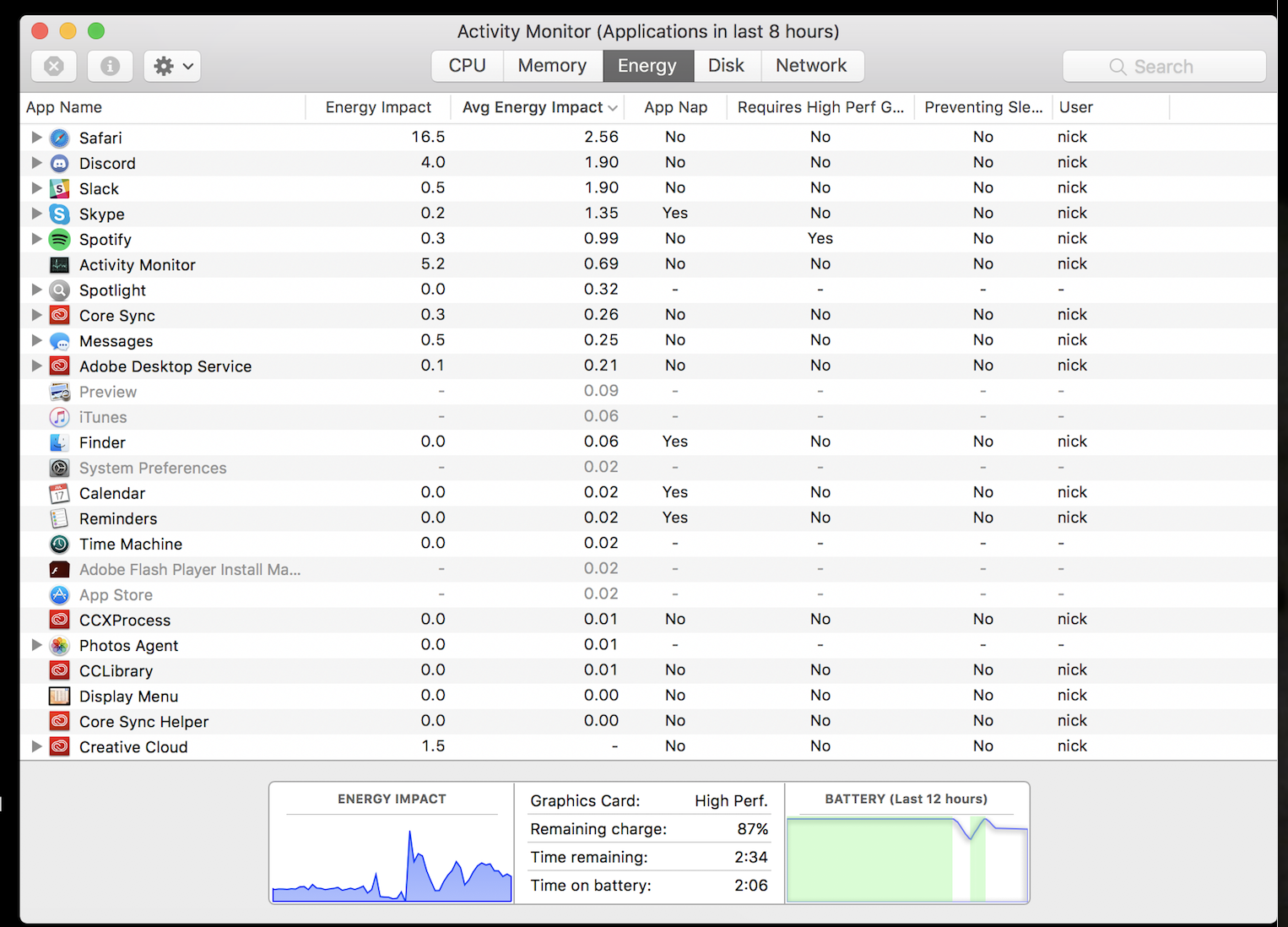Click the Activity Monitor row icon
Screen dimensions: 1288x927
click(x=59, y=264)
